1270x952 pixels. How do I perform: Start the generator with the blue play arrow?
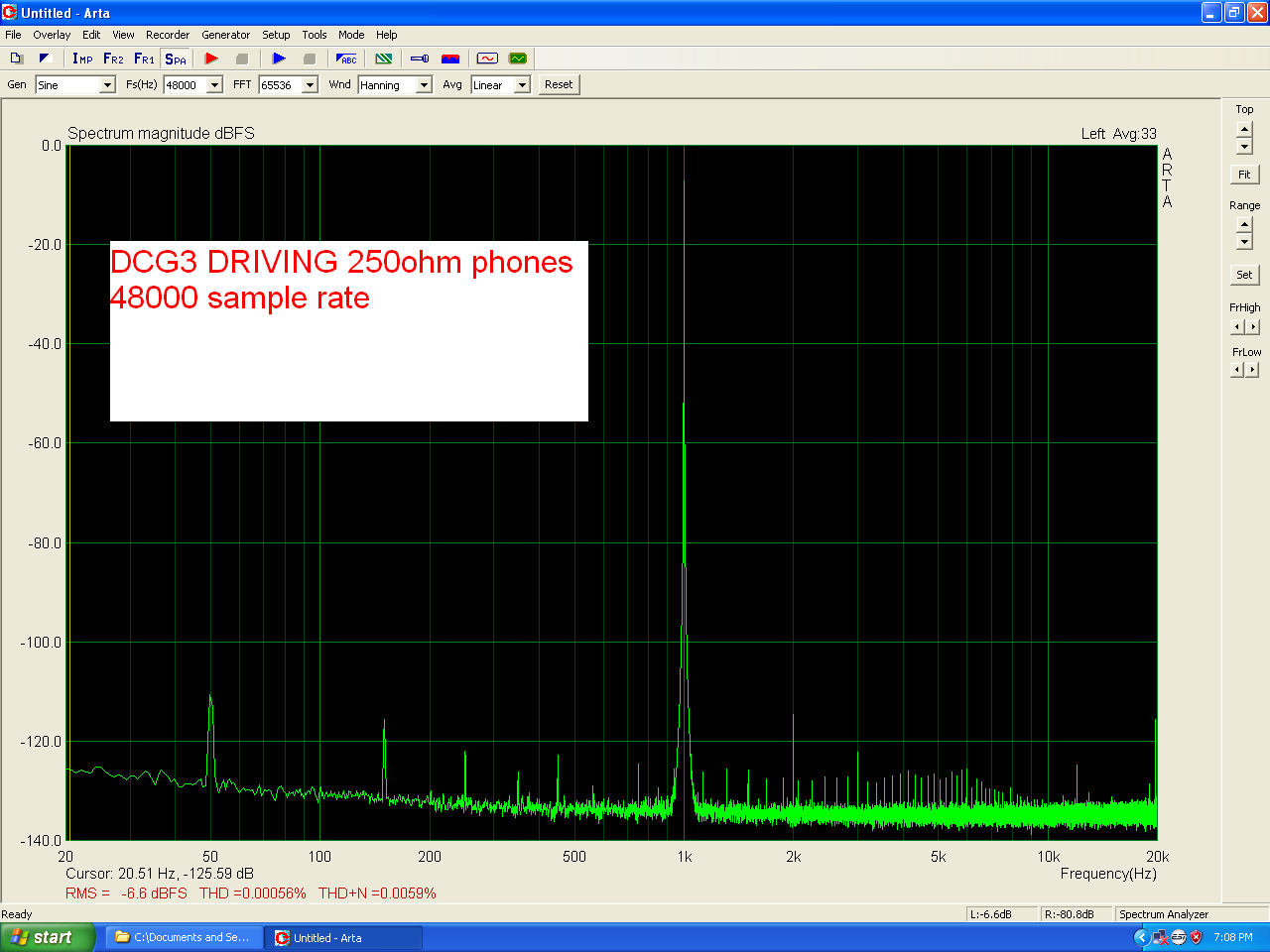pos(279,59)
